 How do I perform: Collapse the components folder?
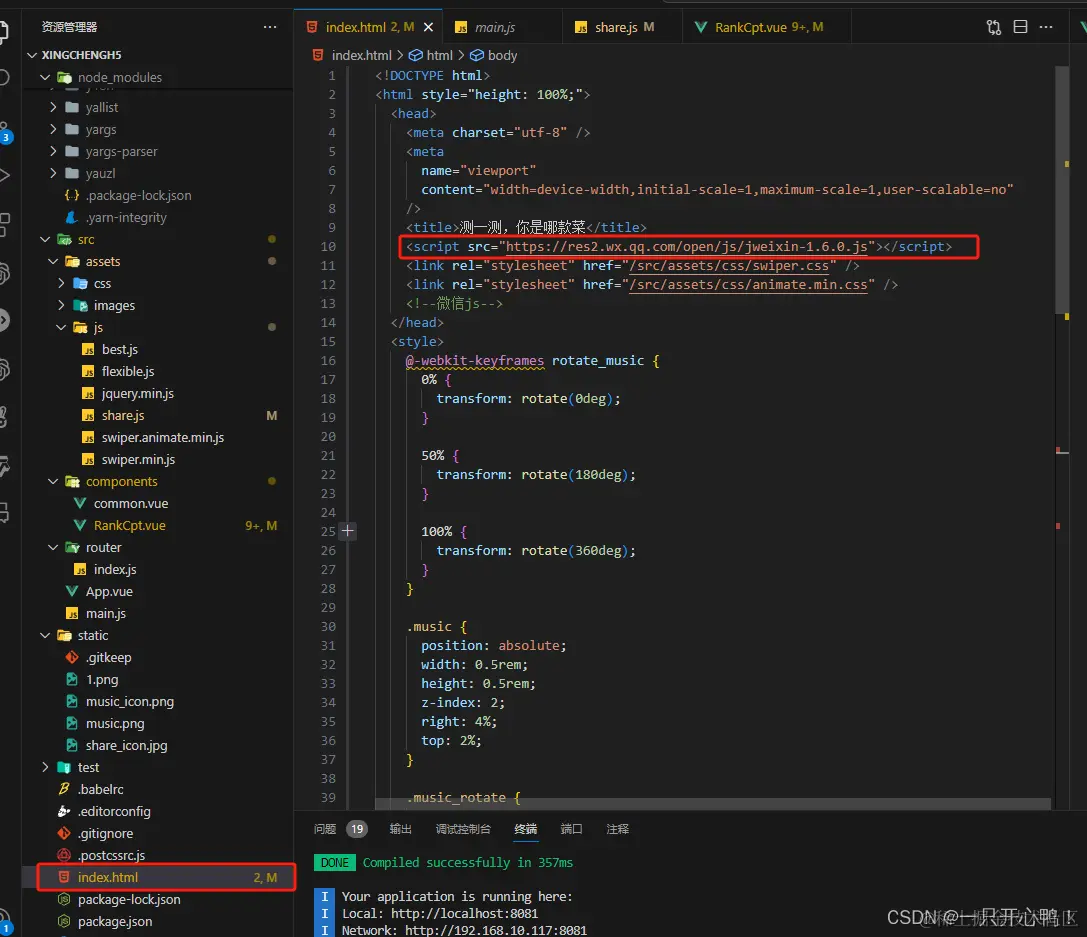click(x=53, y=481)
